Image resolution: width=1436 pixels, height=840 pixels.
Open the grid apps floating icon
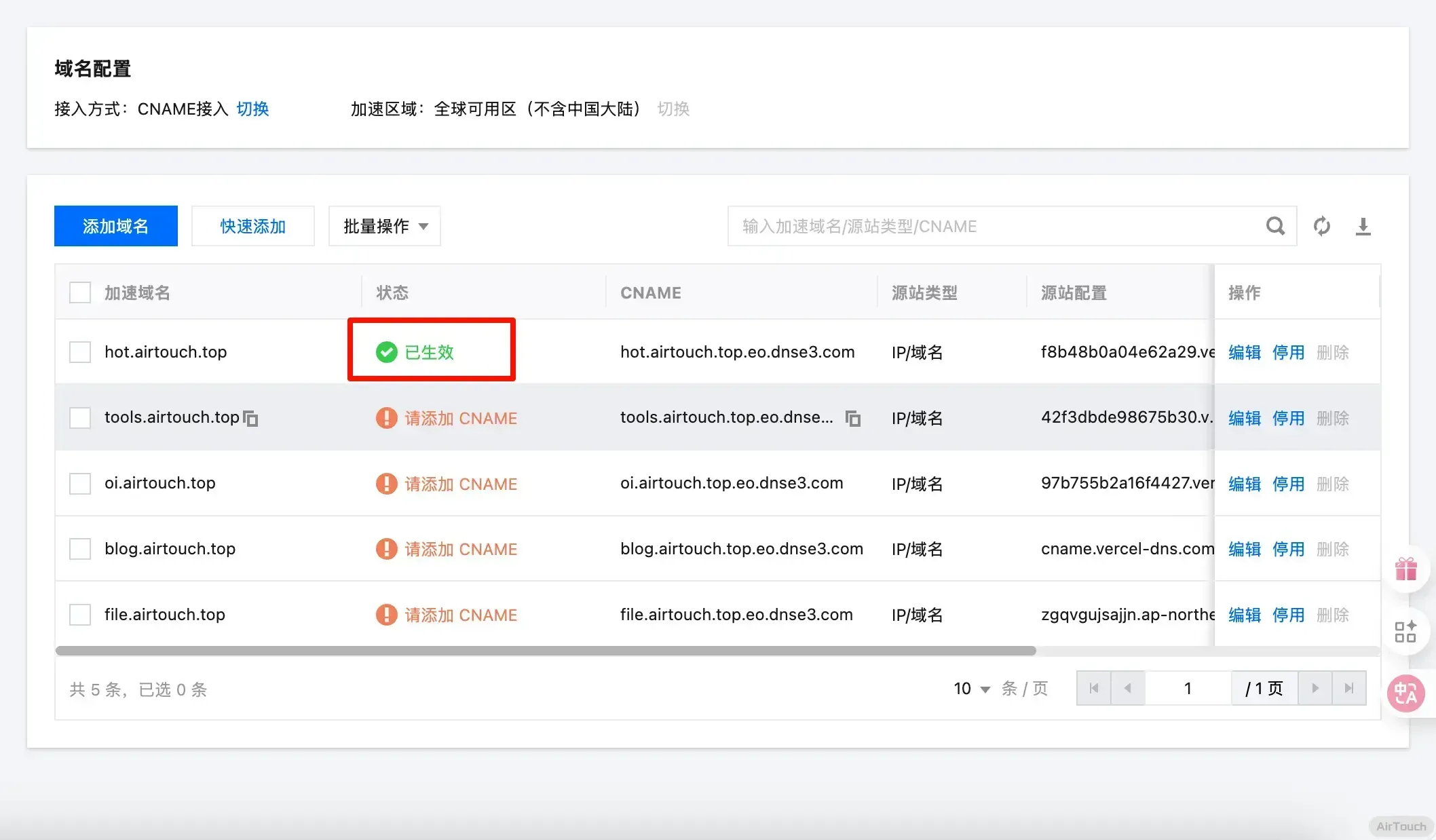[1405, 631]
